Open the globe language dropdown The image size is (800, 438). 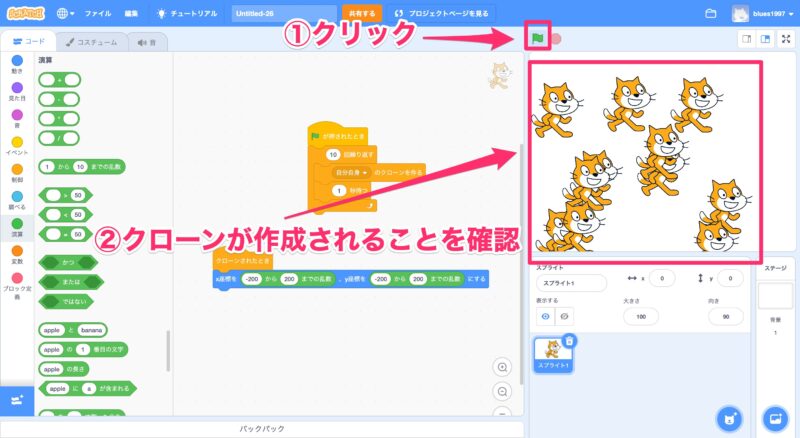(67, 14)
